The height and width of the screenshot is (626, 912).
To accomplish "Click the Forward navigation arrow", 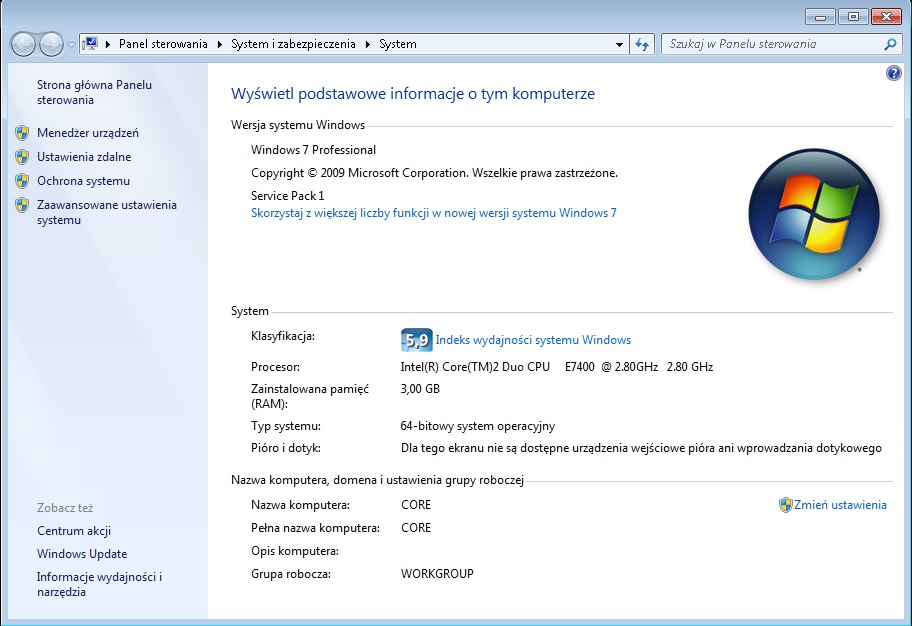I will [51, 44].
